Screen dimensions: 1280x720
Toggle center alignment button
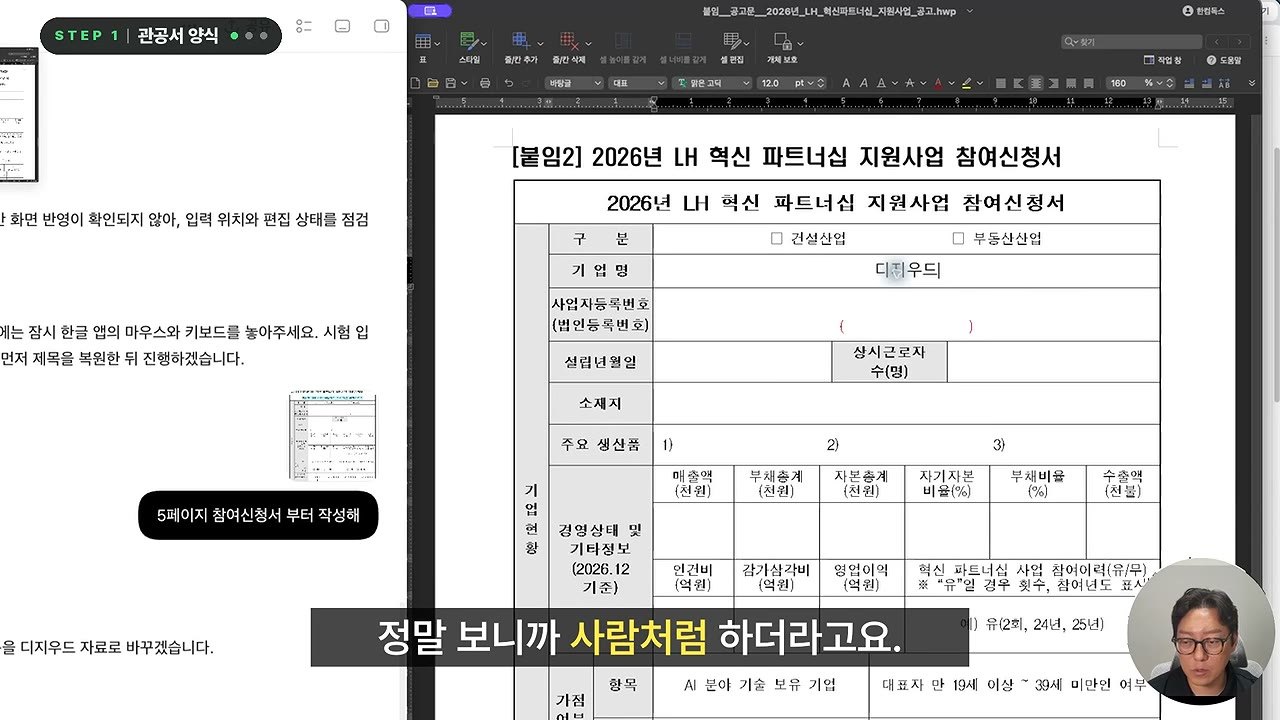point(1035,83)
